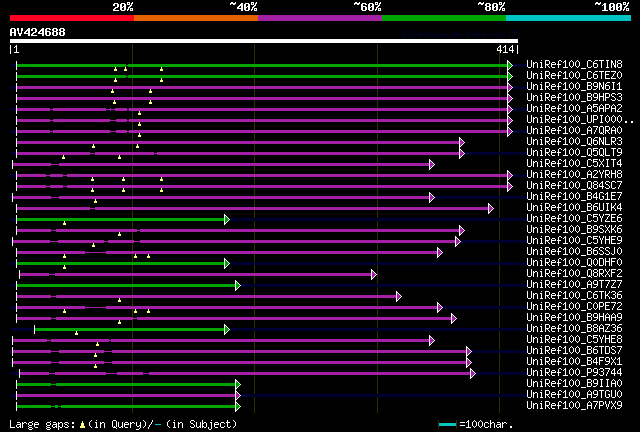
Task: Open the UniRef100_Q5QLT9 label
Action: point(574,153)
